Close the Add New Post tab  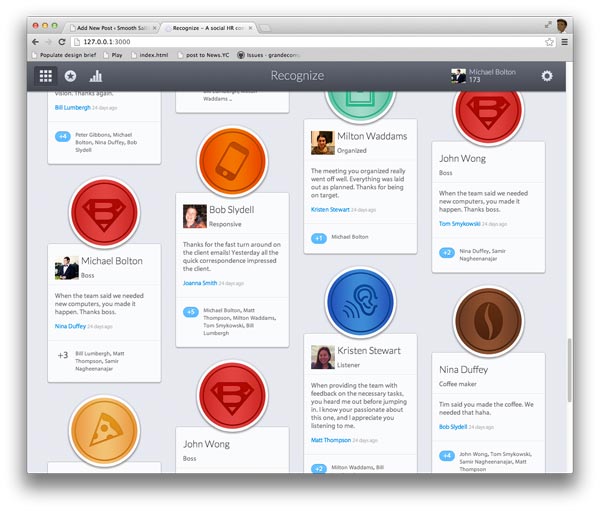tap(155, 28)
